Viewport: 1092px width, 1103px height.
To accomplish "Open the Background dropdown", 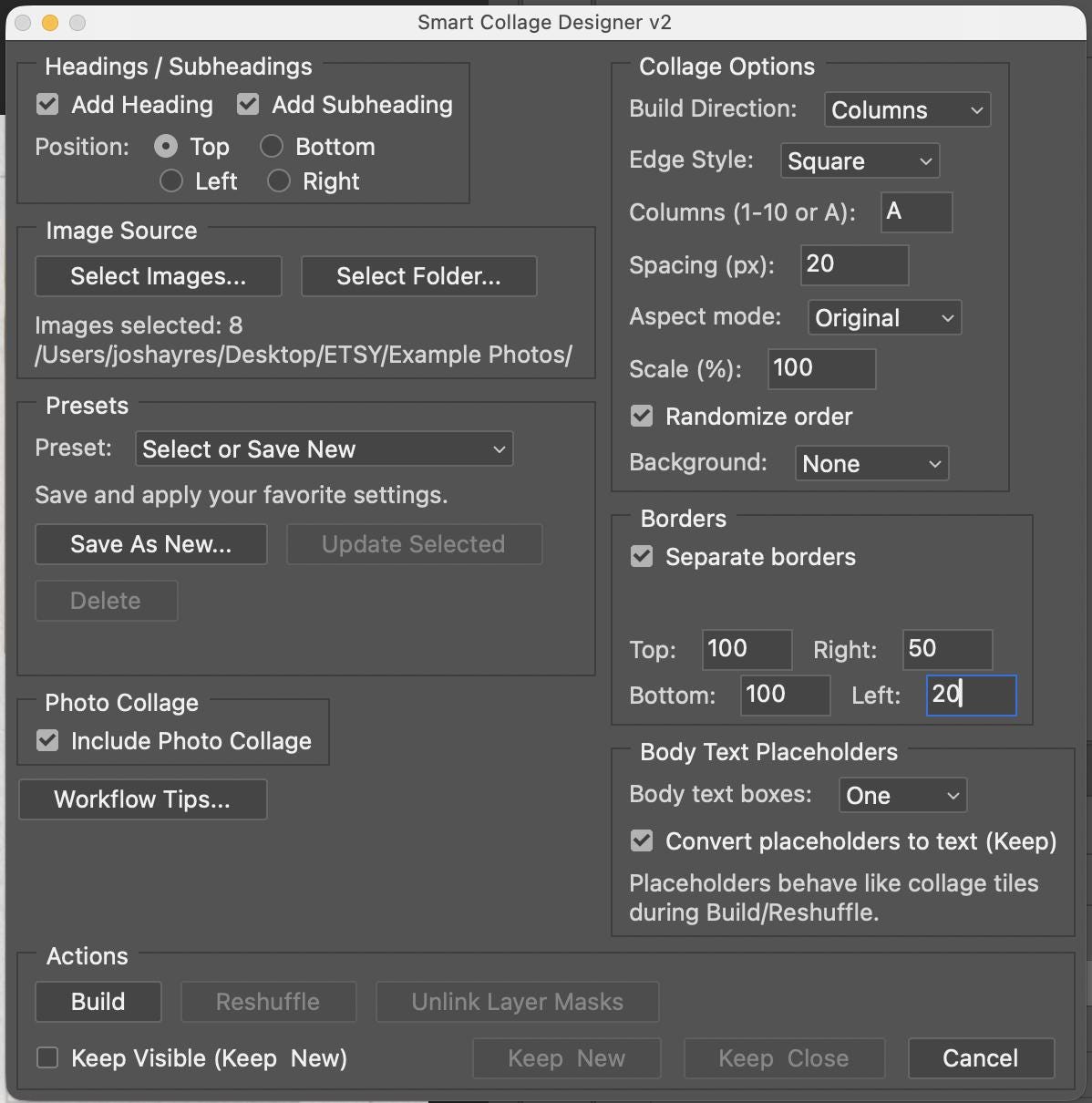I will (871, 463).
